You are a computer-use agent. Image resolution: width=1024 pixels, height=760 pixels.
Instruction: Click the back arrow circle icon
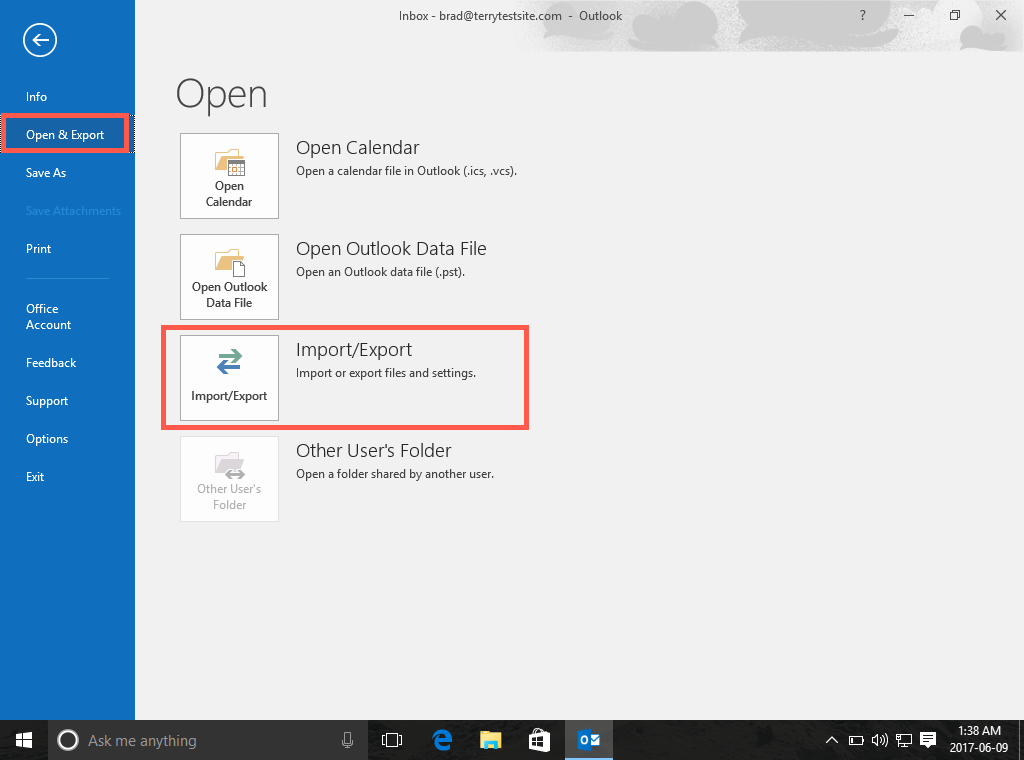coord(40,40)
